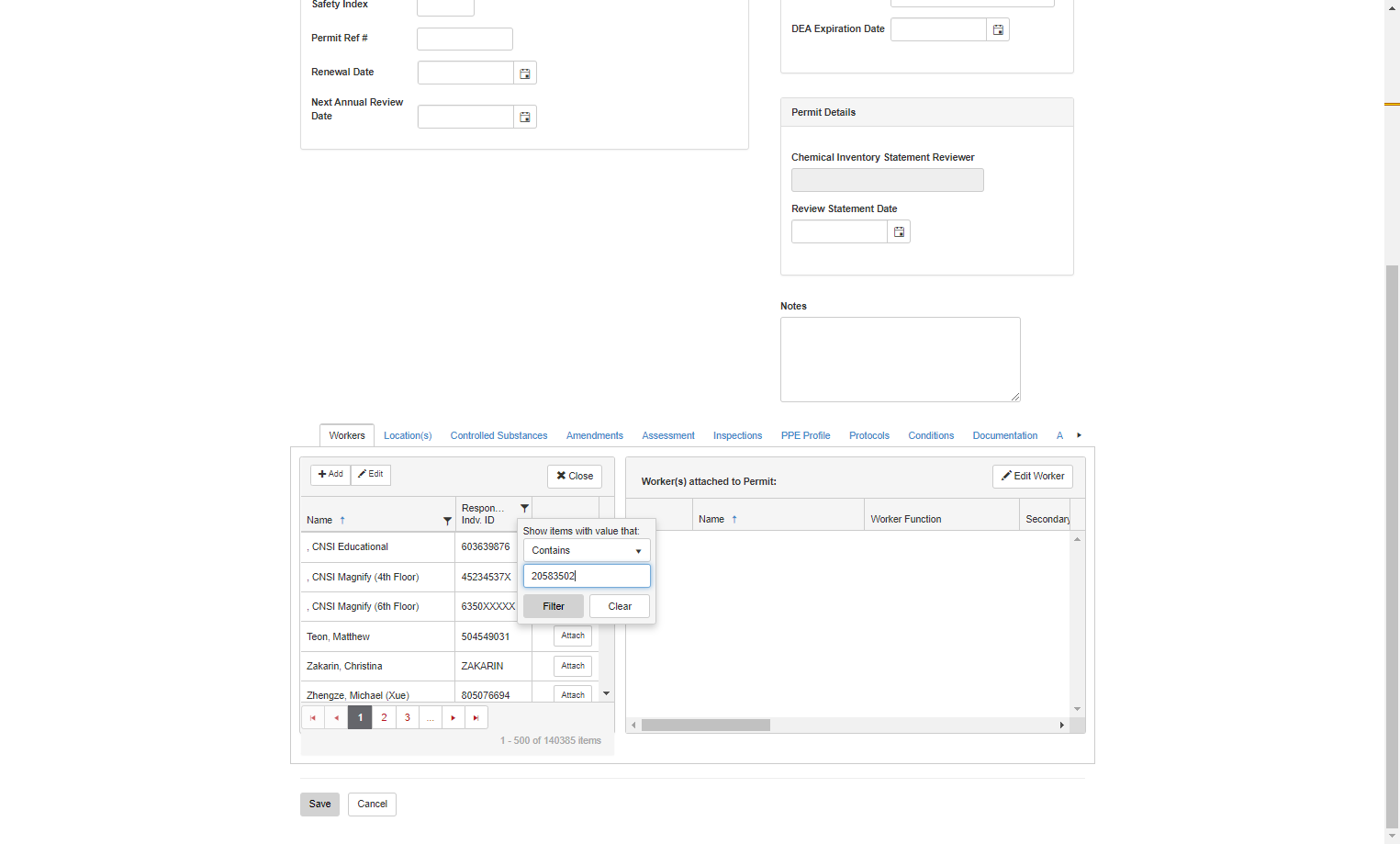Focus the Permit Ref # field
The height and width of the screenshot is (844, 1400).
(x=465, y=39)
